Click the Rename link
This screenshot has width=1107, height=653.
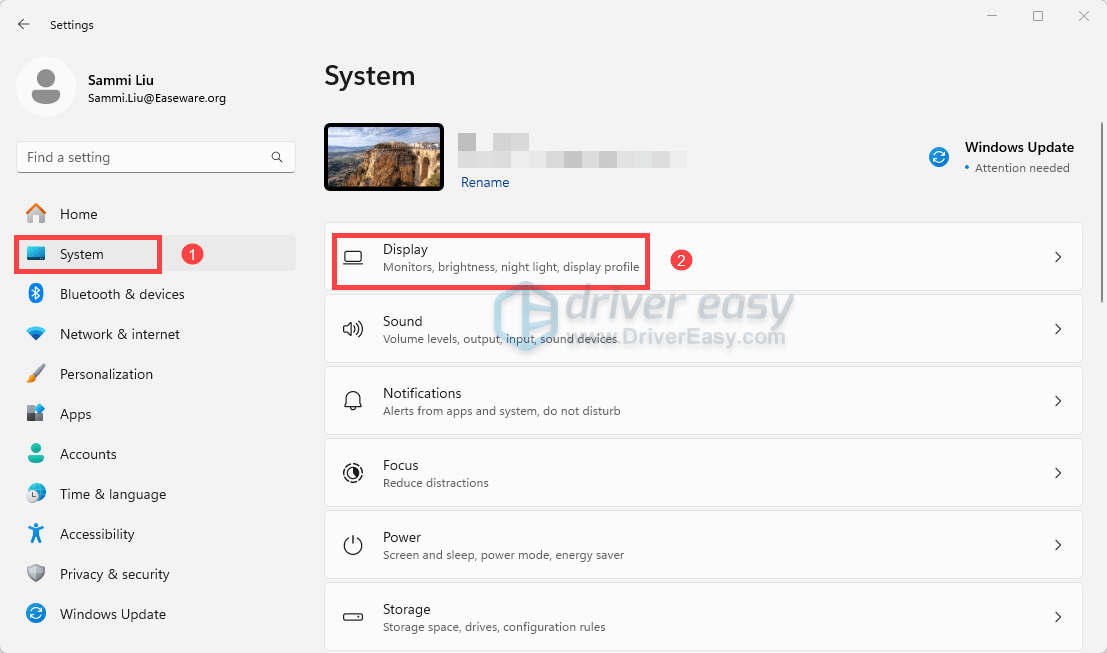485,183
